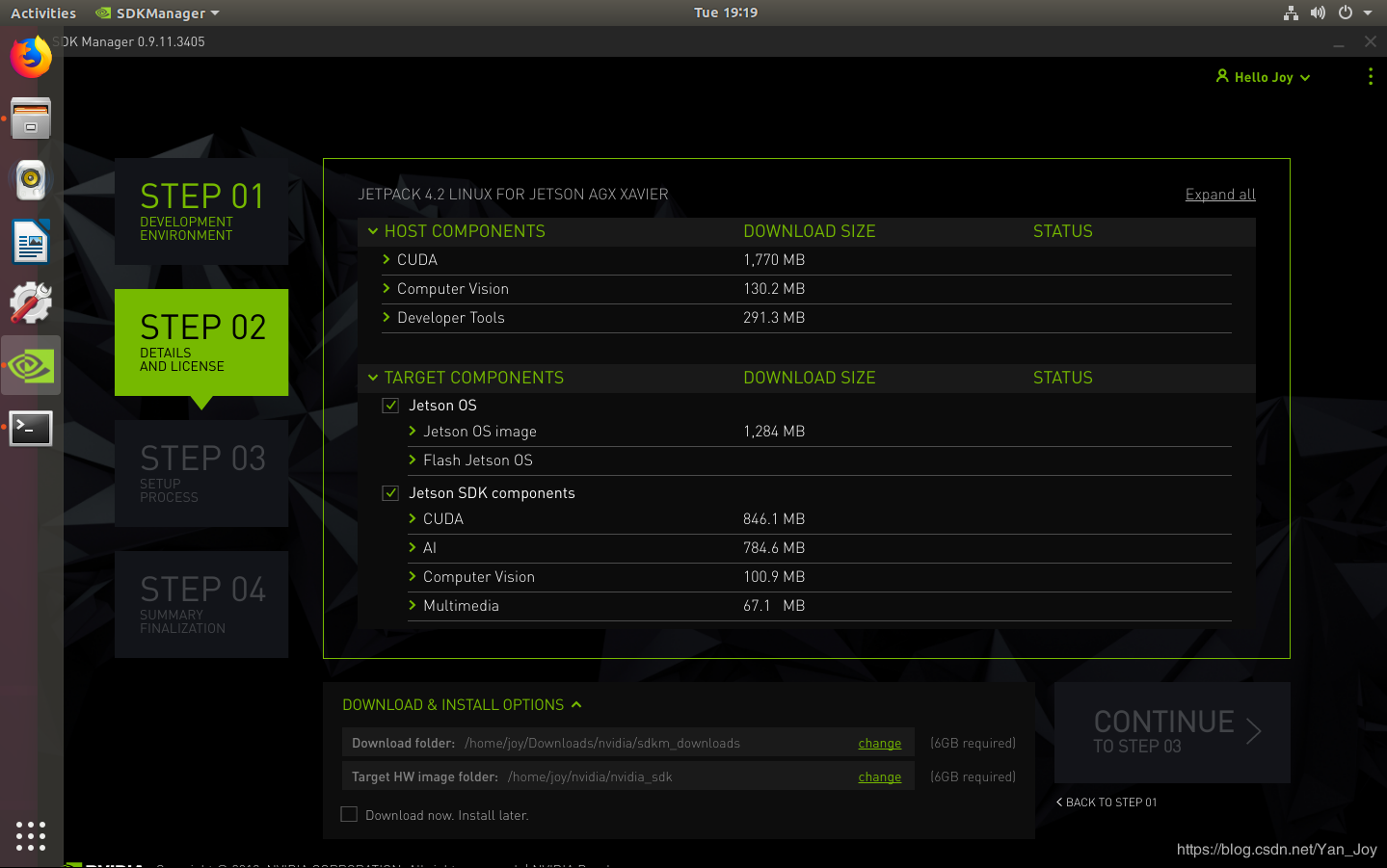
Task: Select Step 03 Setup Process
Action: pyautogui.click(x=201, y=473)
